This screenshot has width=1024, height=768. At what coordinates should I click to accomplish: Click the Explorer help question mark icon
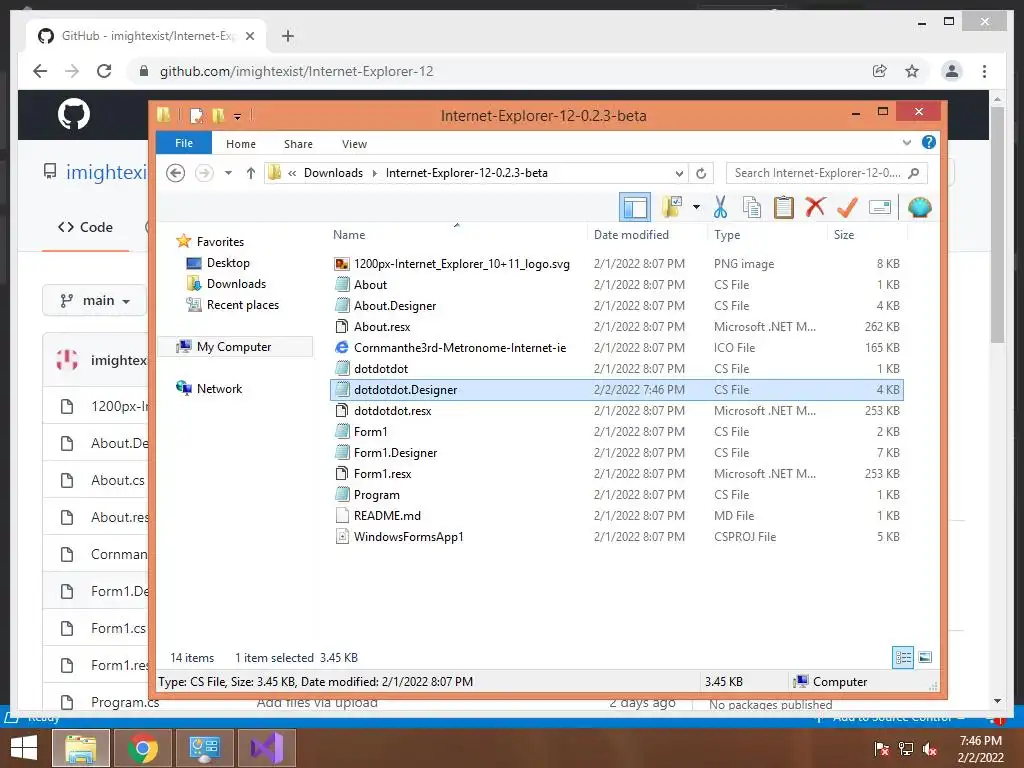928,142
